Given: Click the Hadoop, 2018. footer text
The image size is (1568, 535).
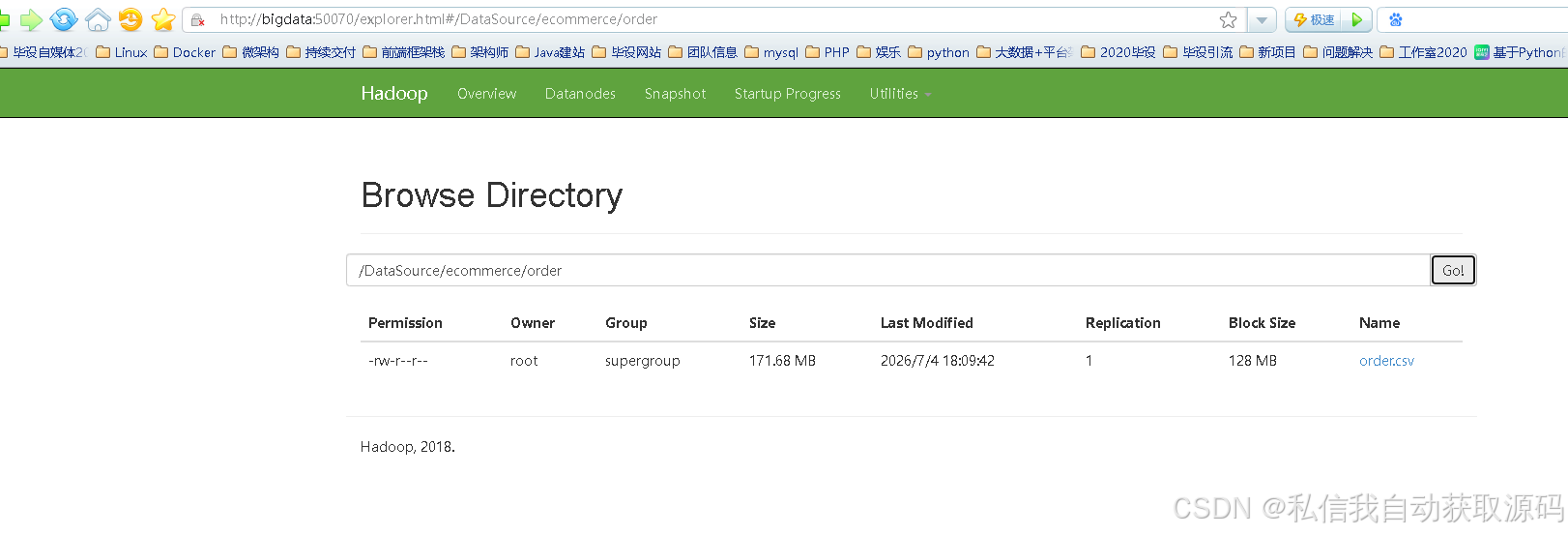Looking at the screenshot, I should click(408, 447).
